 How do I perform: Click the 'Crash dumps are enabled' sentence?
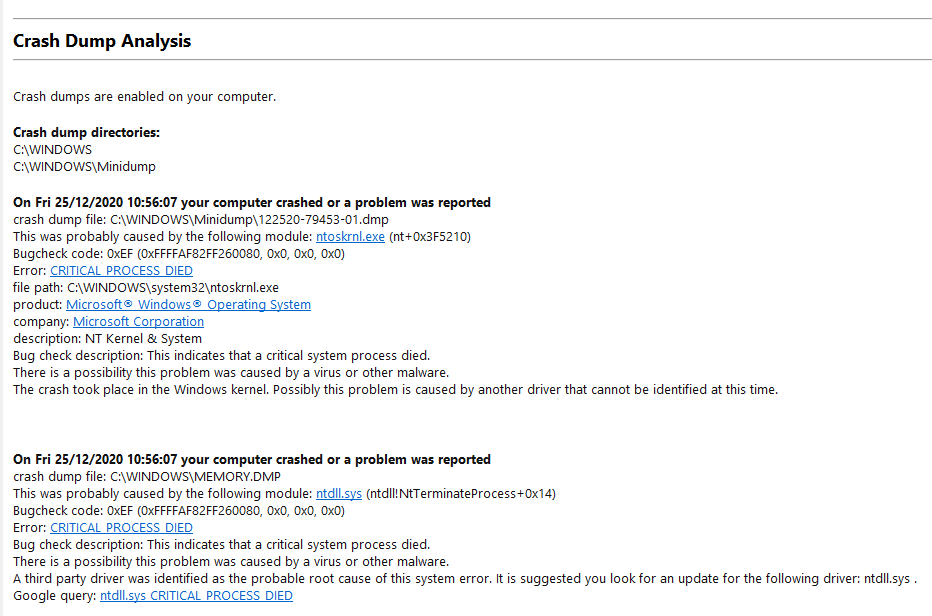click(144, 96)
